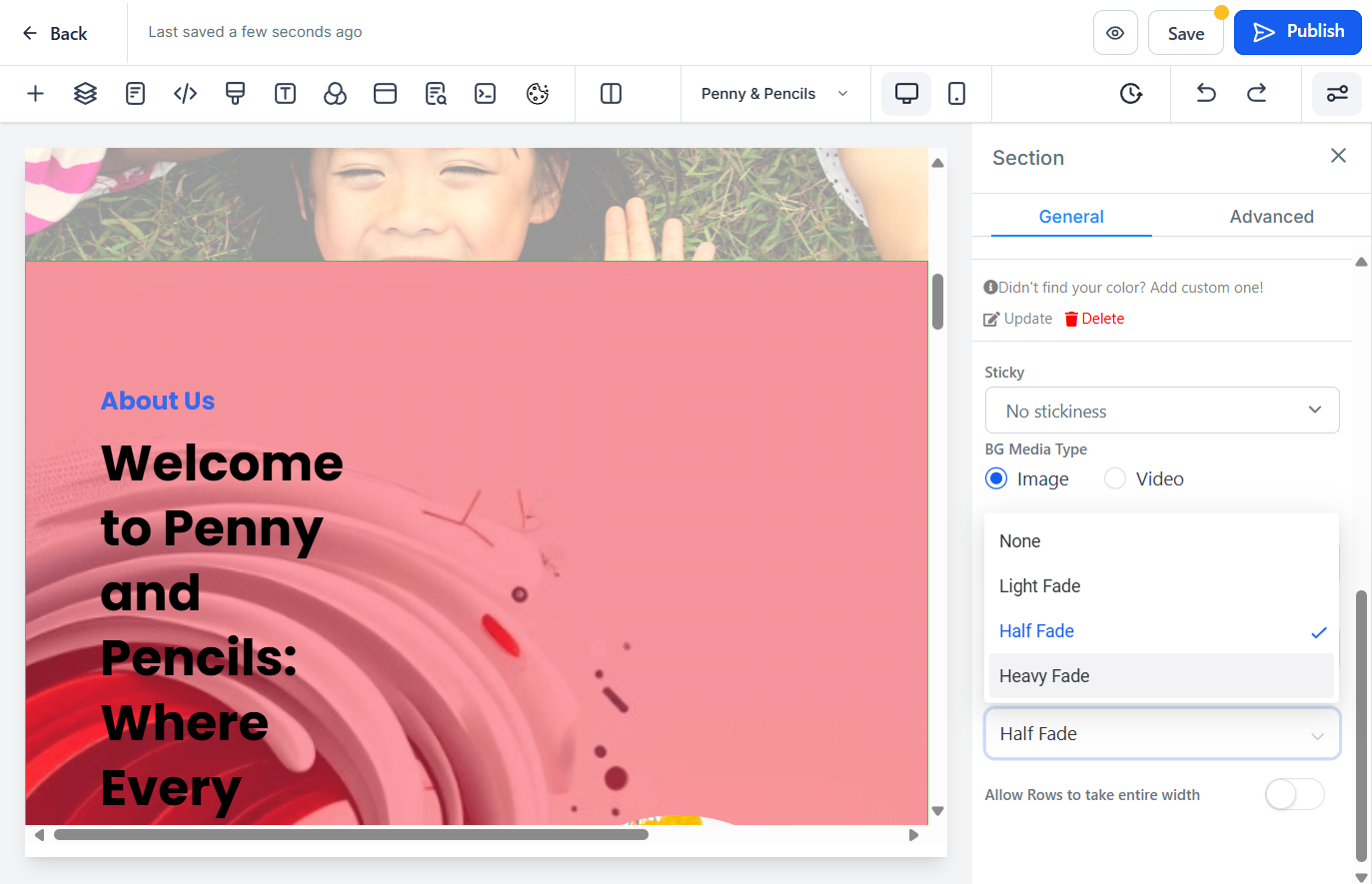Choose Light Fade option
Screen dimensions: 1372x884
[1161, 586]
